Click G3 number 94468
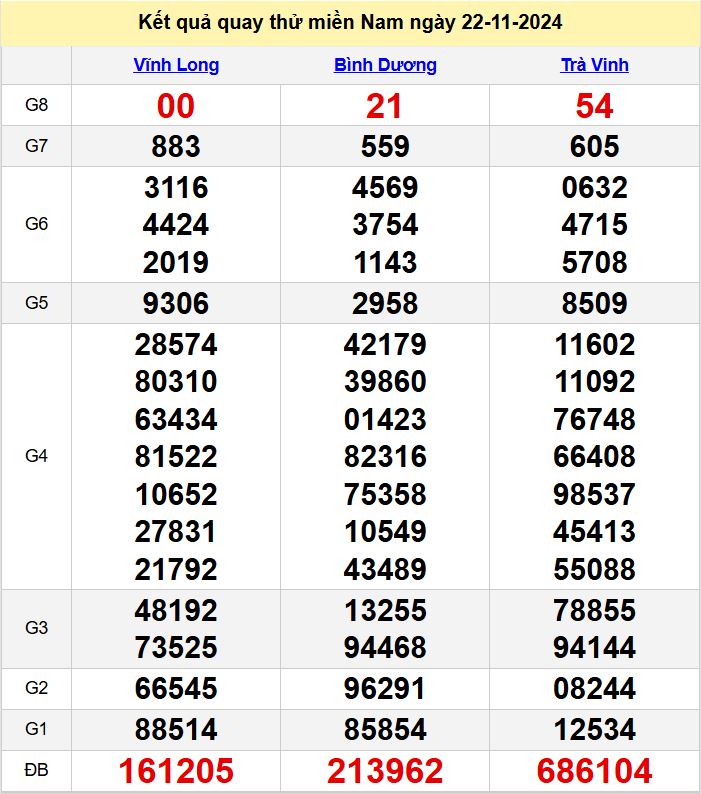The height and width of the screenshot is (794, 701). (x=385, y=647)
